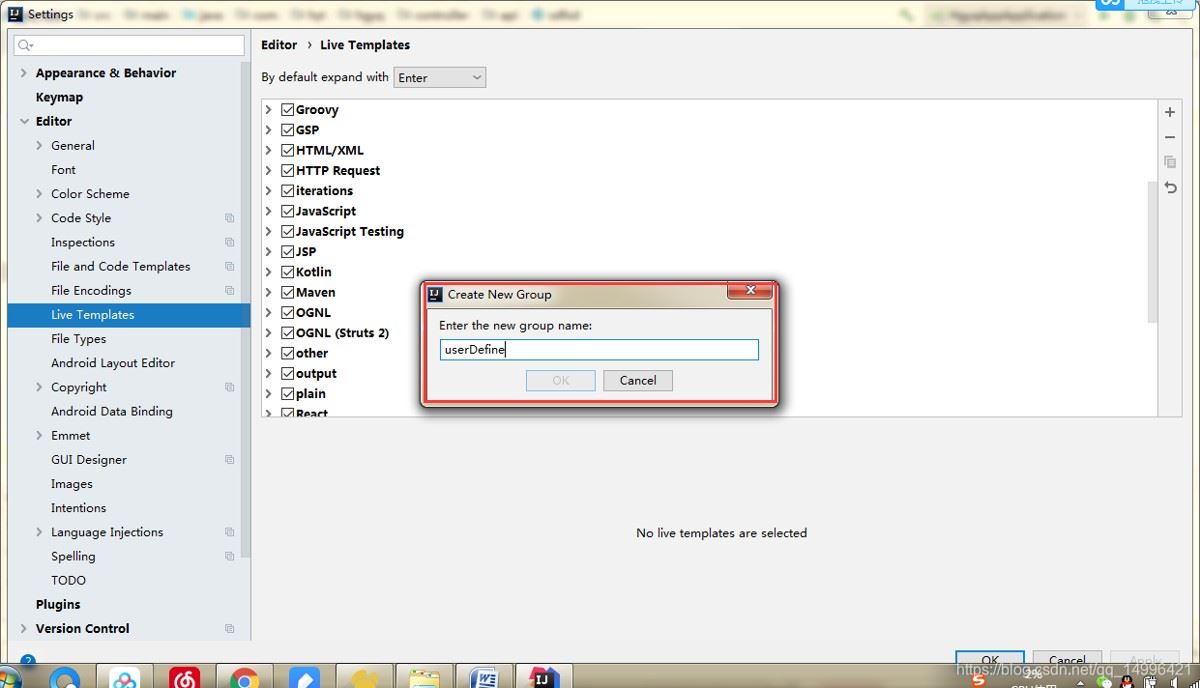
Task: Expand the OGNL template group
Action: pyautogui.click(x=269, y=313)
